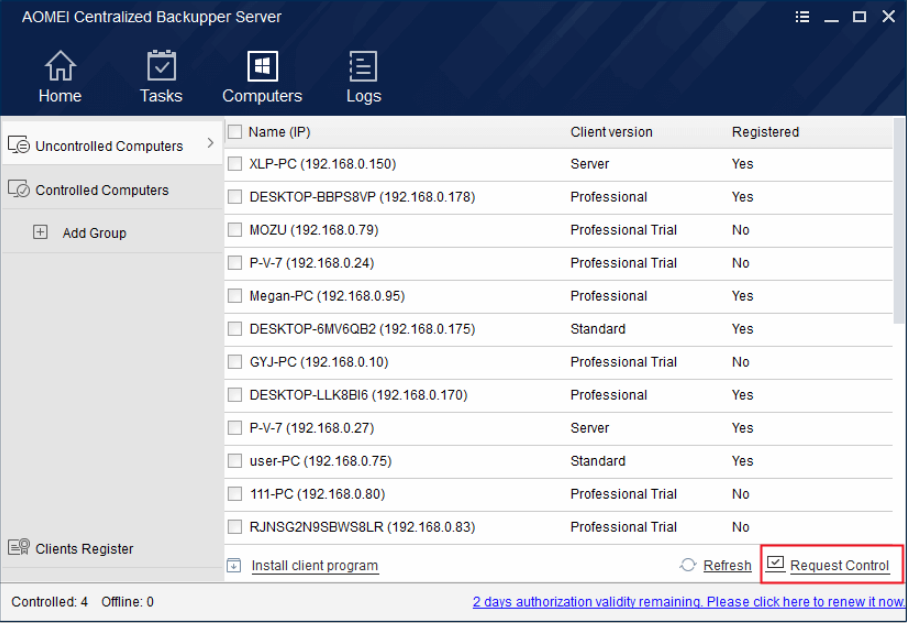Expand the Uncontrolled Computers chevron
The height and width of the screenshot is (623, 907).
coord(211,143)
